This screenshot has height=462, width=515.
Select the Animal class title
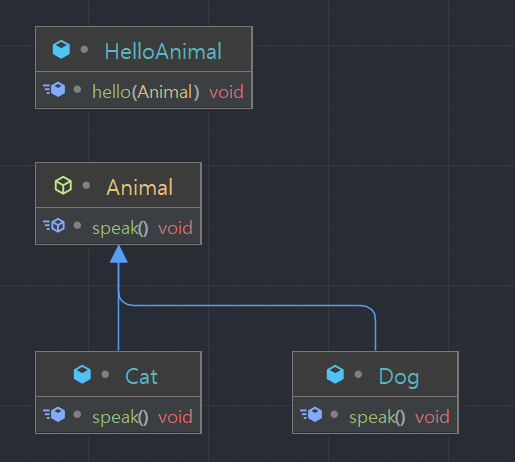(x=140, y=187)
